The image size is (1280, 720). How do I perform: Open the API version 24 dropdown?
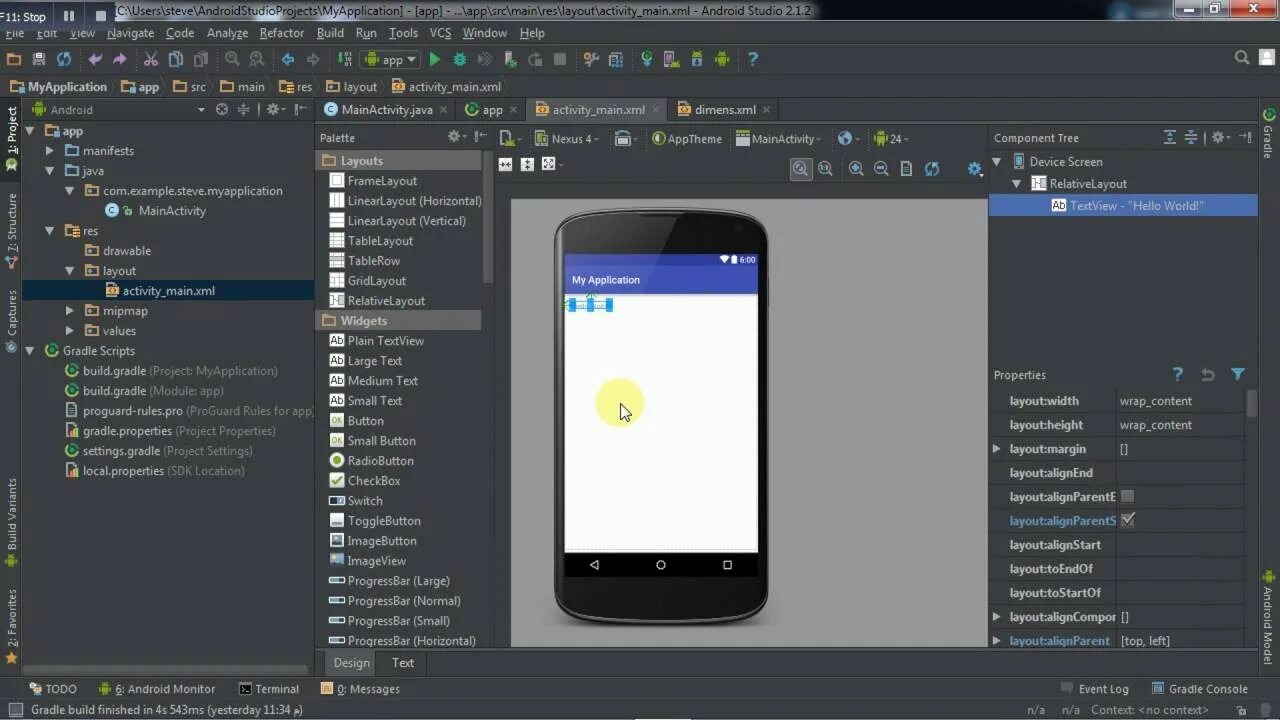point(893,138)
